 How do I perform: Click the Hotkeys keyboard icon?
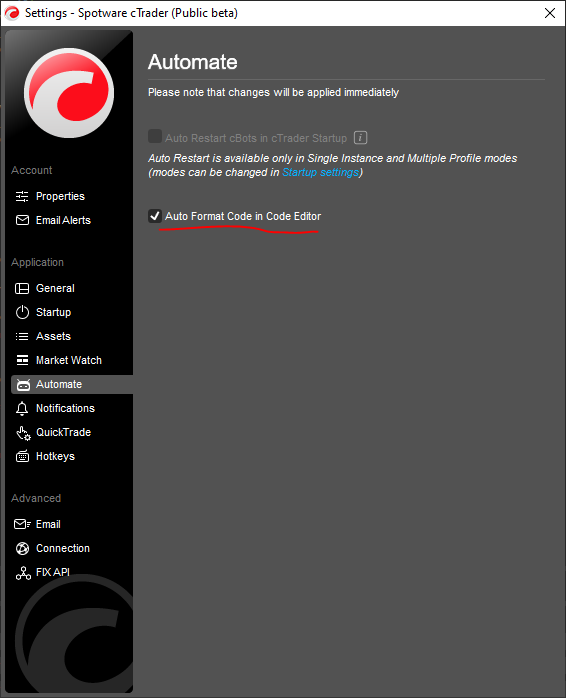(x=22, y=456)
